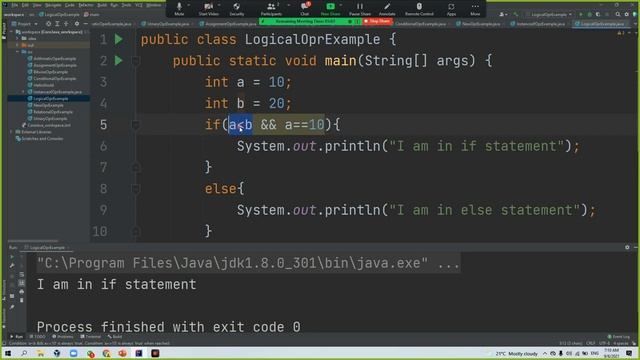Click locate-in-project target icon
This screenshot has height=360, width=640.
(x=48, y=24)
